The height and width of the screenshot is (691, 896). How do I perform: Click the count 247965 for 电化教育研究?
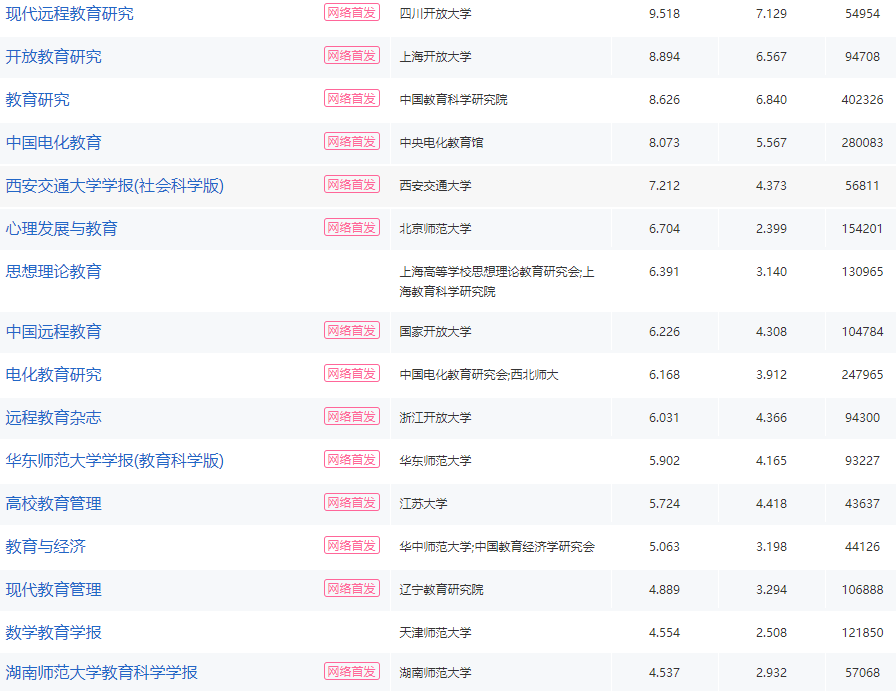click(862, 374)
